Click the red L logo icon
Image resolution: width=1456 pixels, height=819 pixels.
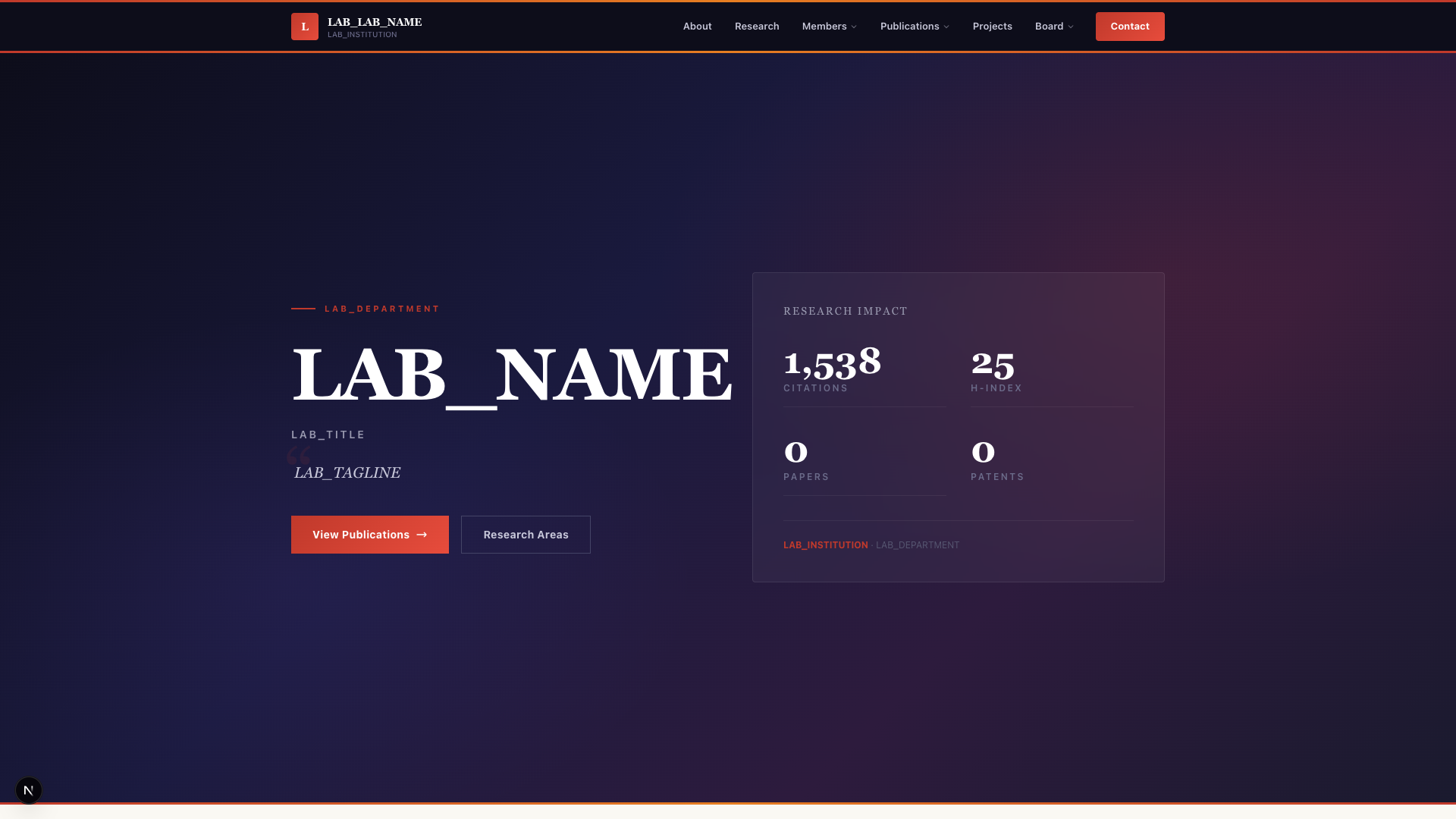tap(305, 27)
